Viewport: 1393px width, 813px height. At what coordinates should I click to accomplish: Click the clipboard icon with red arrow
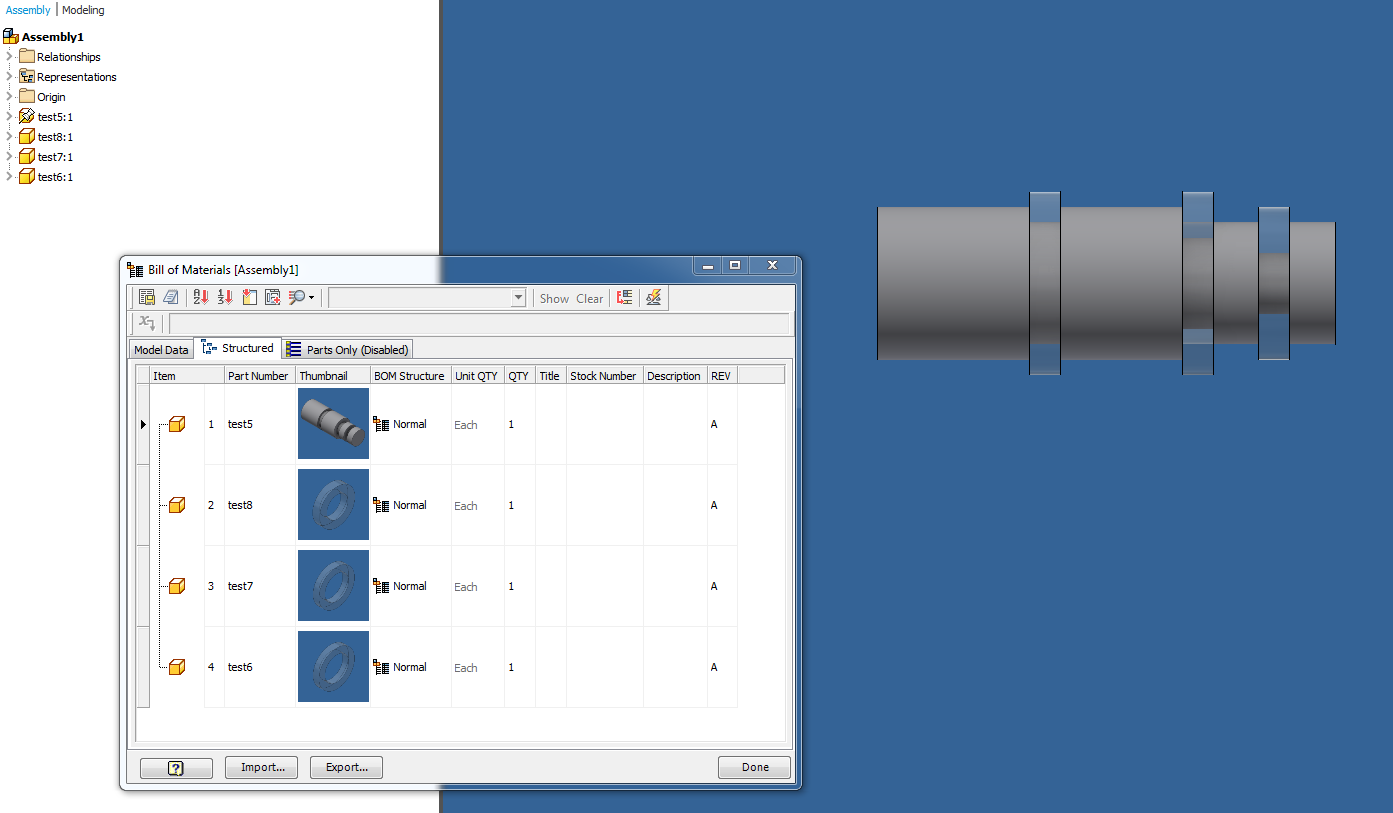[249, 297]
